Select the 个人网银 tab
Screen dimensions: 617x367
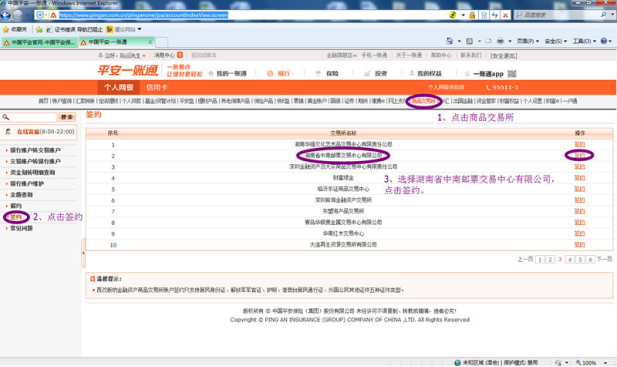tap(118, 87)
